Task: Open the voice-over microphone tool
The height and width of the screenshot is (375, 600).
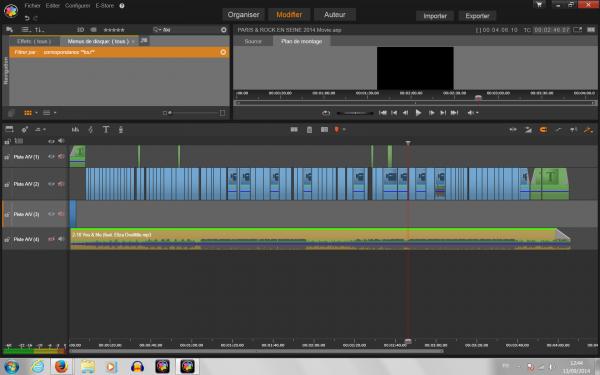Action: click(x=121, y=130)
